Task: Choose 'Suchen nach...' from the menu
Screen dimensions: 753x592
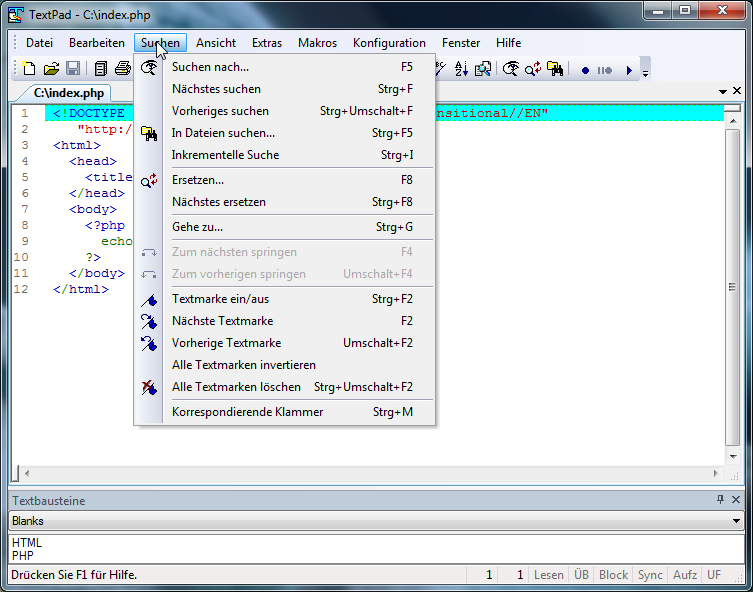Action: (284, 67)
